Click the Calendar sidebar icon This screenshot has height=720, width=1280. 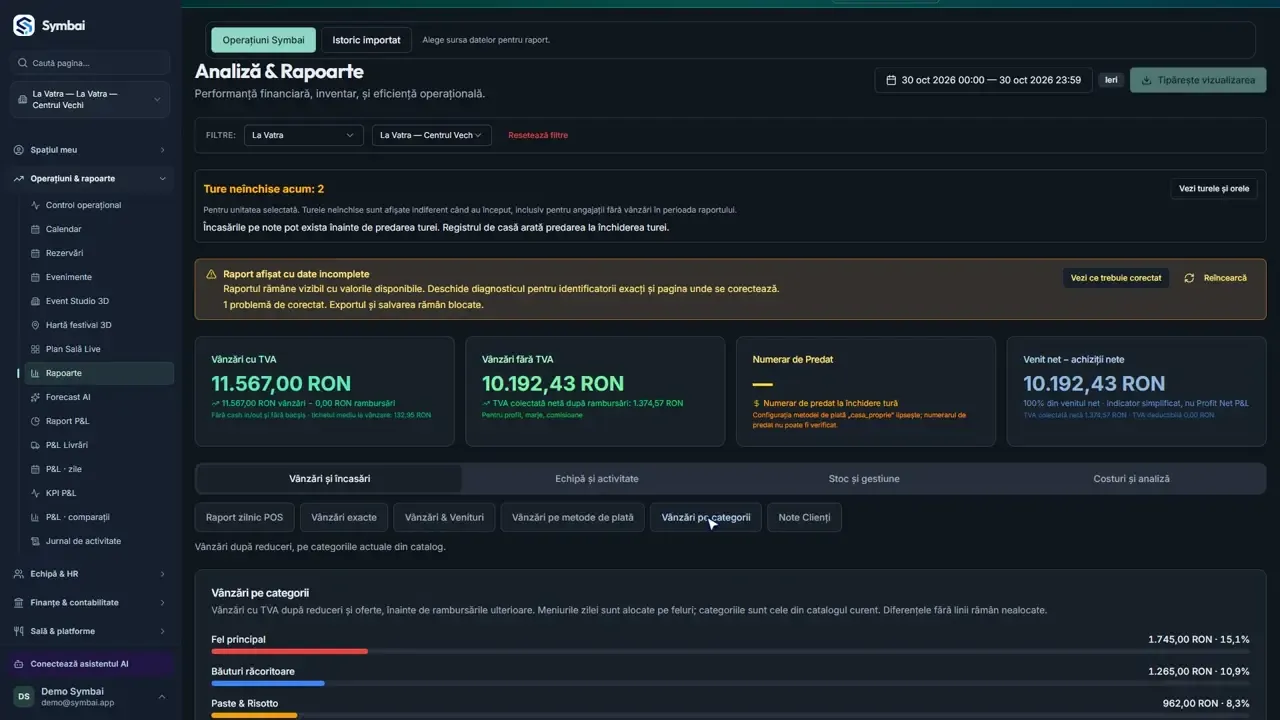36,229
